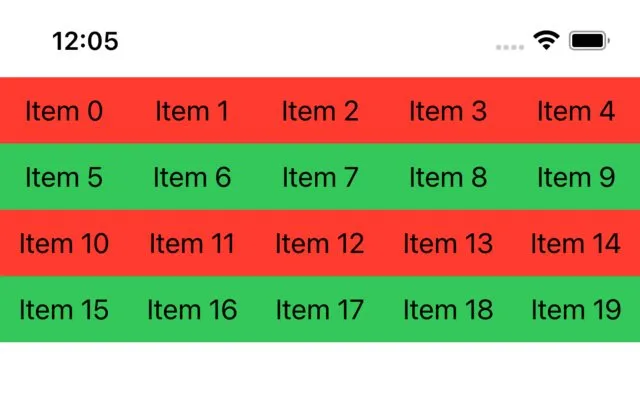The image size is (640, 420).
Task: Tap the Item 17 cell
Action: [x=320, y=309]
